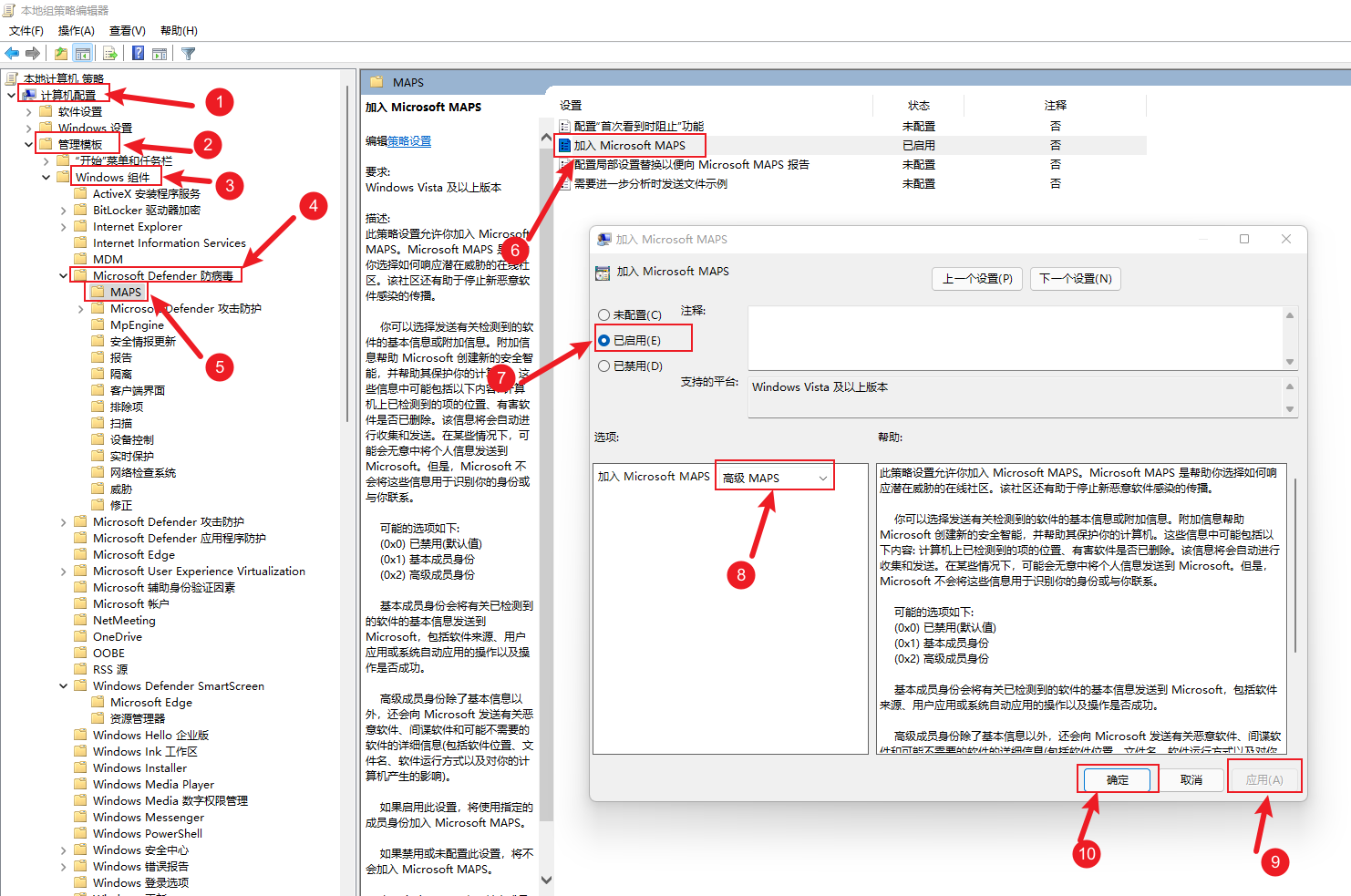Click inside the 注释 comment text box

tap(1016, 337)
